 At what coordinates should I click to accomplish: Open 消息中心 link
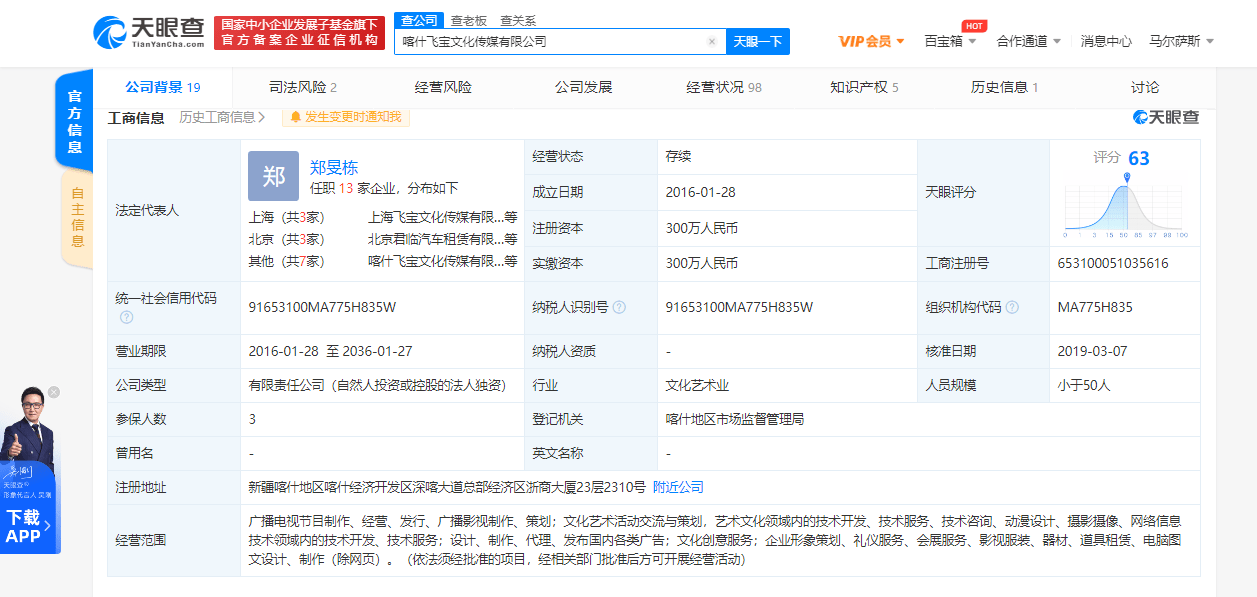point(1106,41)
